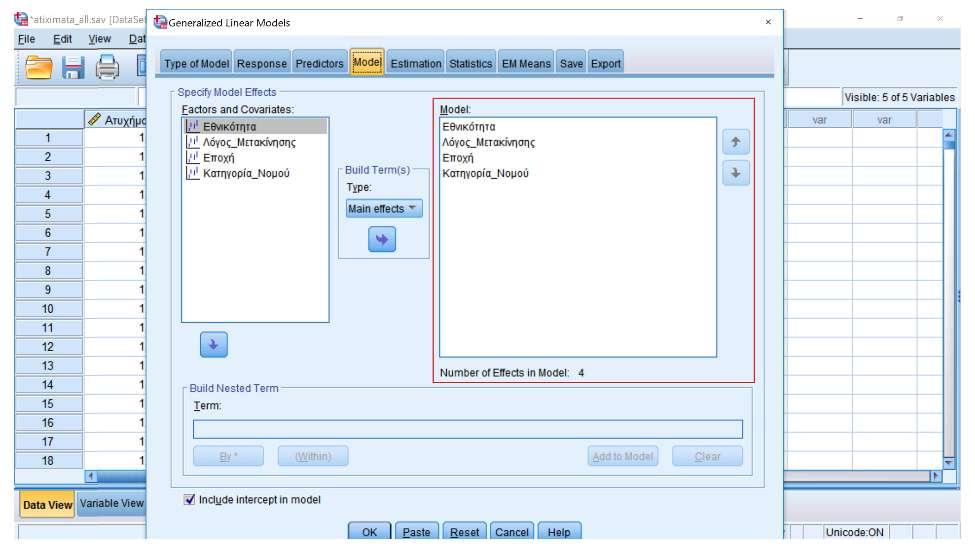Add term to model with Build Term arrow
975x550 pixels.
pos(382,239)
